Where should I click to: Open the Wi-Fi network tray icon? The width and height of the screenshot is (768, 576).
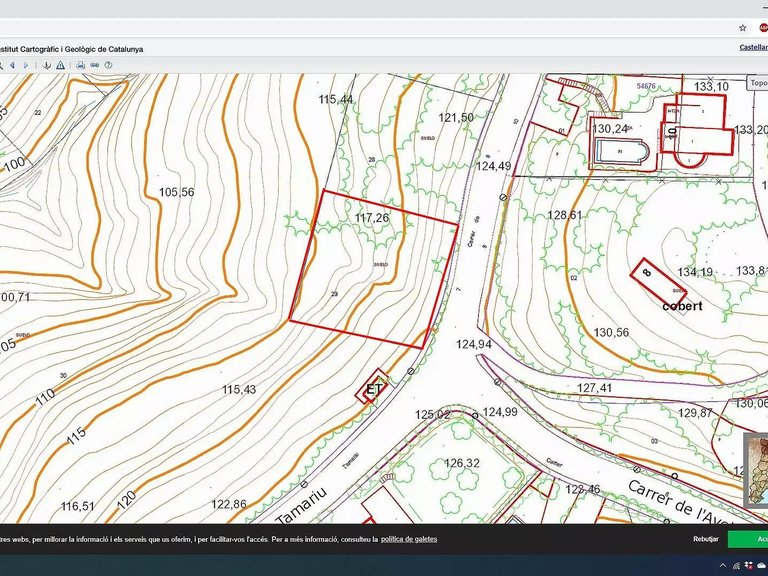[x=736, y=566]
